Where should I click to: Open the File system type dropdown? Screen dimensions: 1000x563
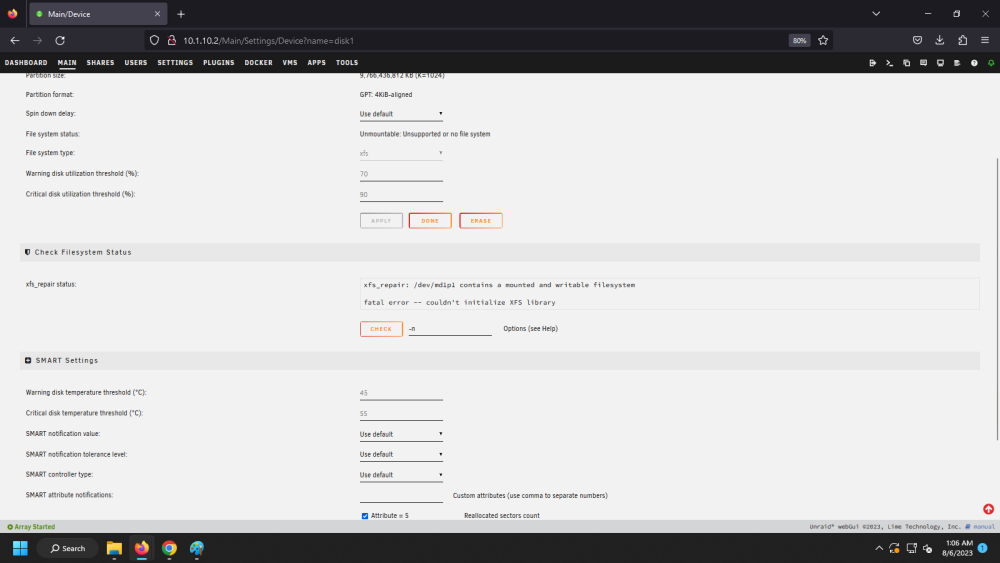(x=401, y=154)
